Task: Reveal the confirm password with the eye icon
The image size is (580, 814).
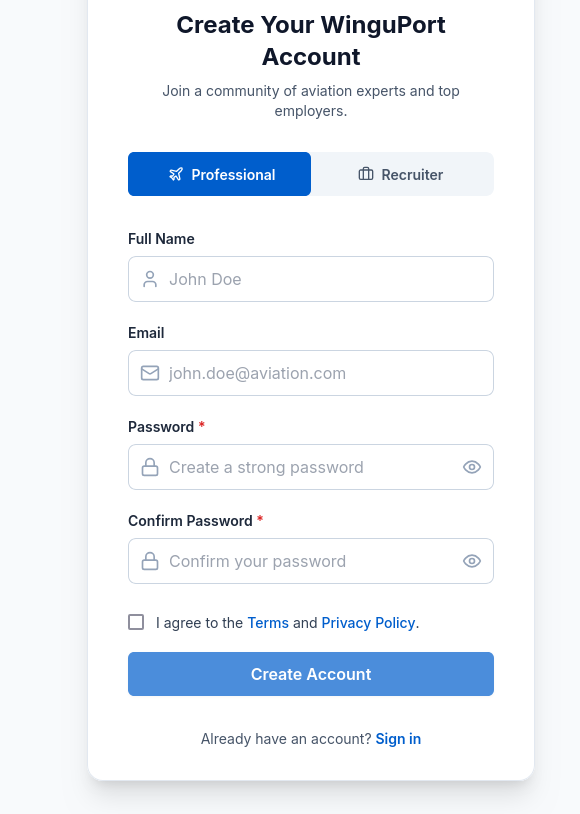Action: tap(471, 561)
